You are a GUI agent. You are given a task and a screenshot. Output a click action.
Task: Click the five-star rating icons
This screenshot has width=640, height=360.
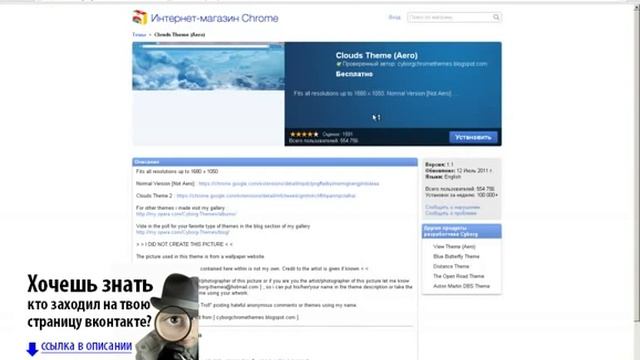304,134
